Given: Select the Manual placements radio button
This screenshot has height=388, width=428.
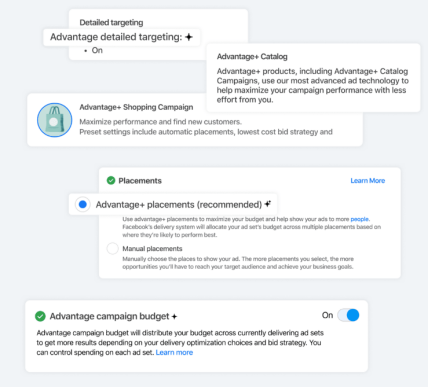Looking at the screenshot, I should (112, 249).
